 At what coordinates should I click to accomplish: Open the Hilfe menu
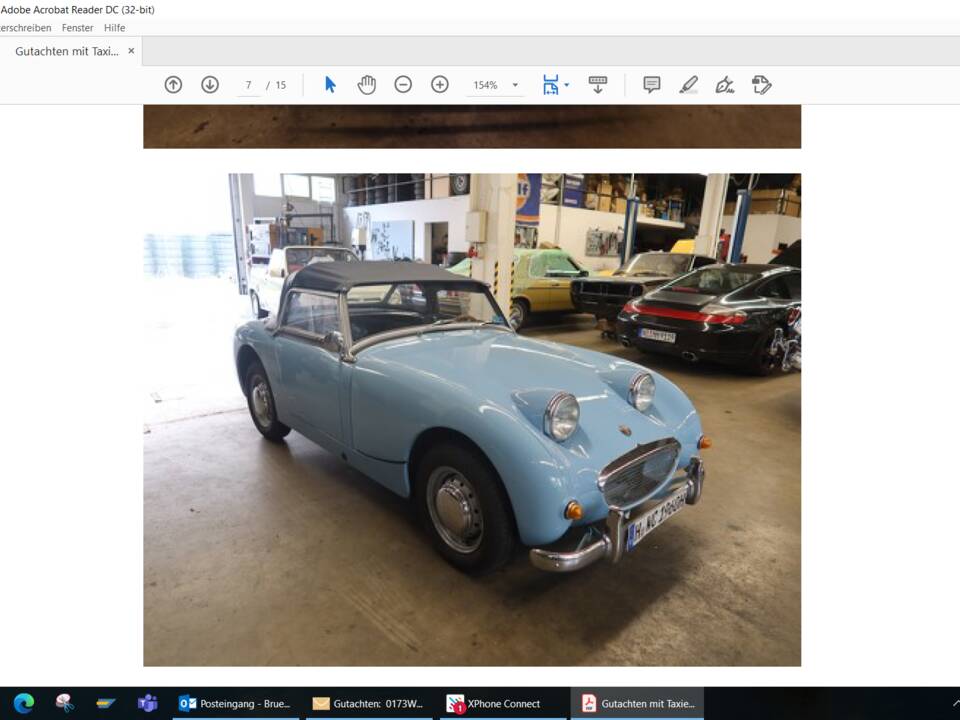114,28
